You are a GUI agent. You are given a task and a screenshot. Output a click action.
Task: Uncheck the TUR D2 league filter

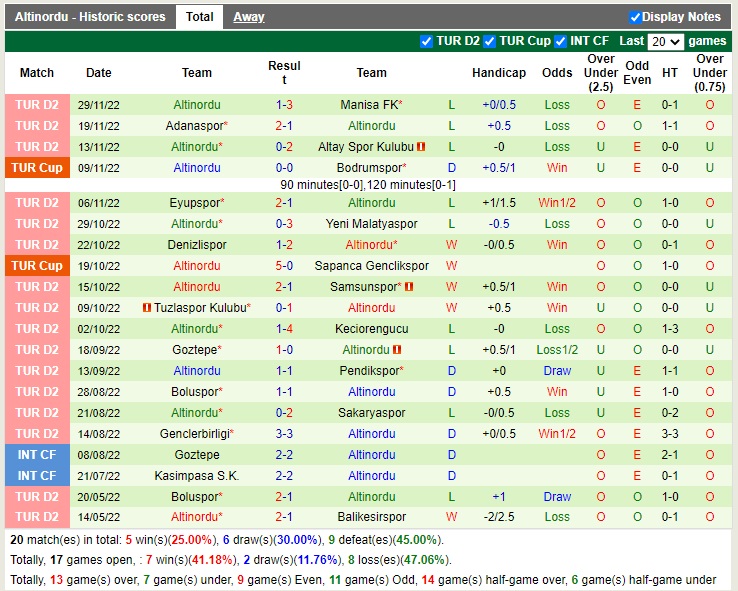[427, 41]
